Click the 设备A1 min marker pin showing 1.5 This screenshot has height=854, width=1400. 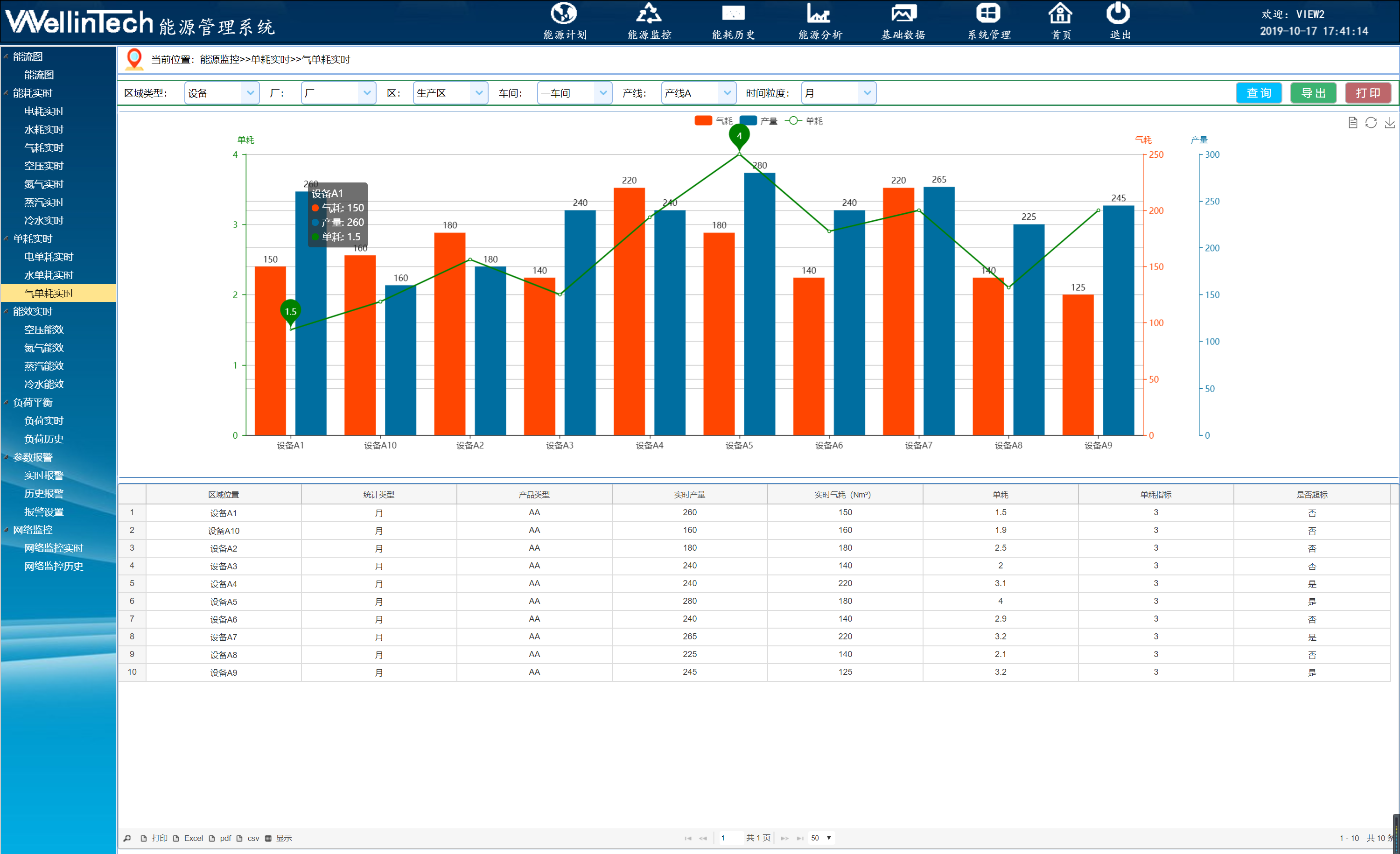pos(290,312)
